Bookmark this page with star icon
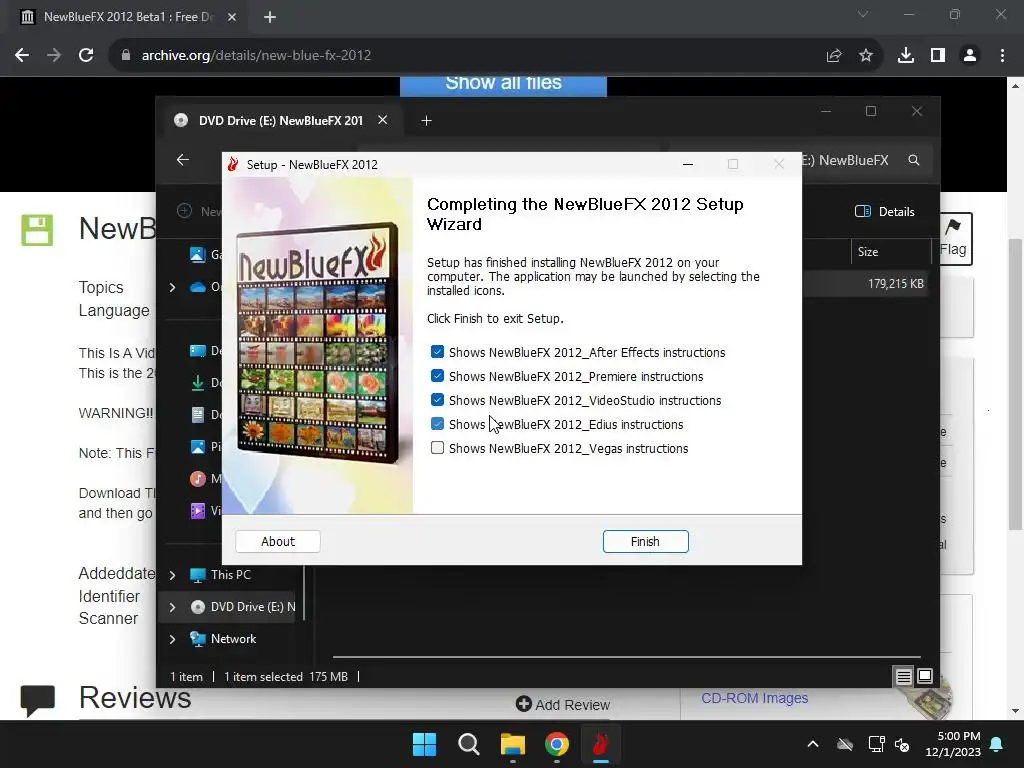 (866, 56)
